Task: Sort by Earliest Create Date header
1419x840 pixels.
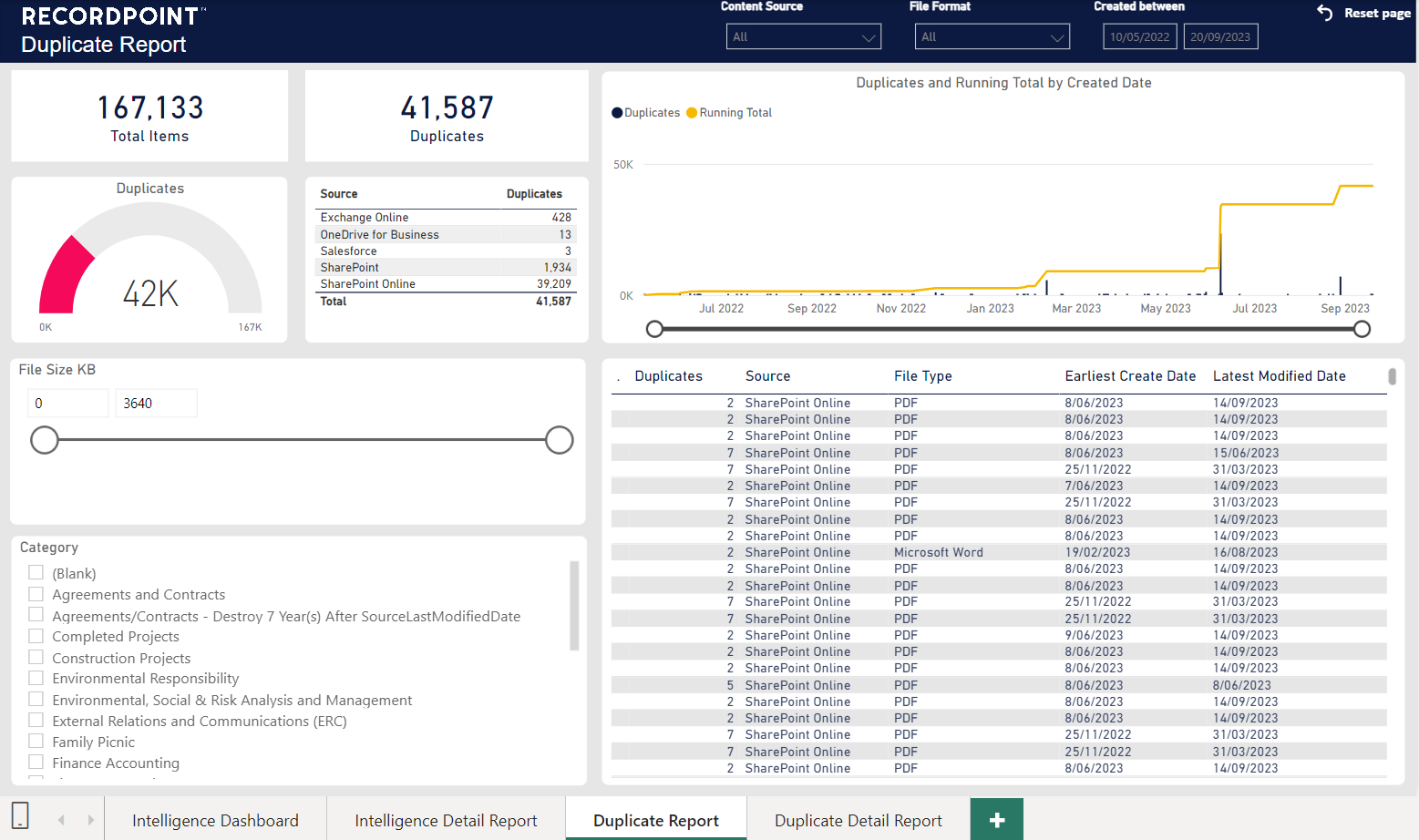Action: (x=1130, y=376)
